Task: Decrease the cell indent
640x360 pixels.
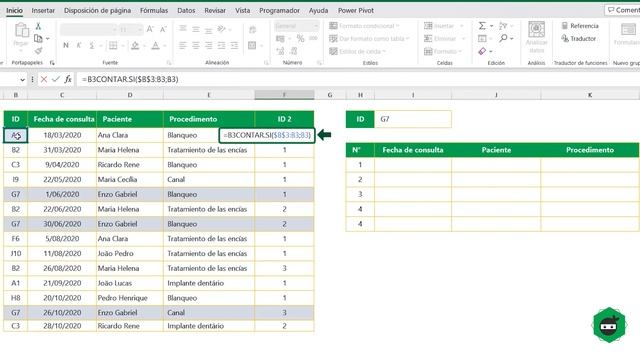Action: [221, 45]
